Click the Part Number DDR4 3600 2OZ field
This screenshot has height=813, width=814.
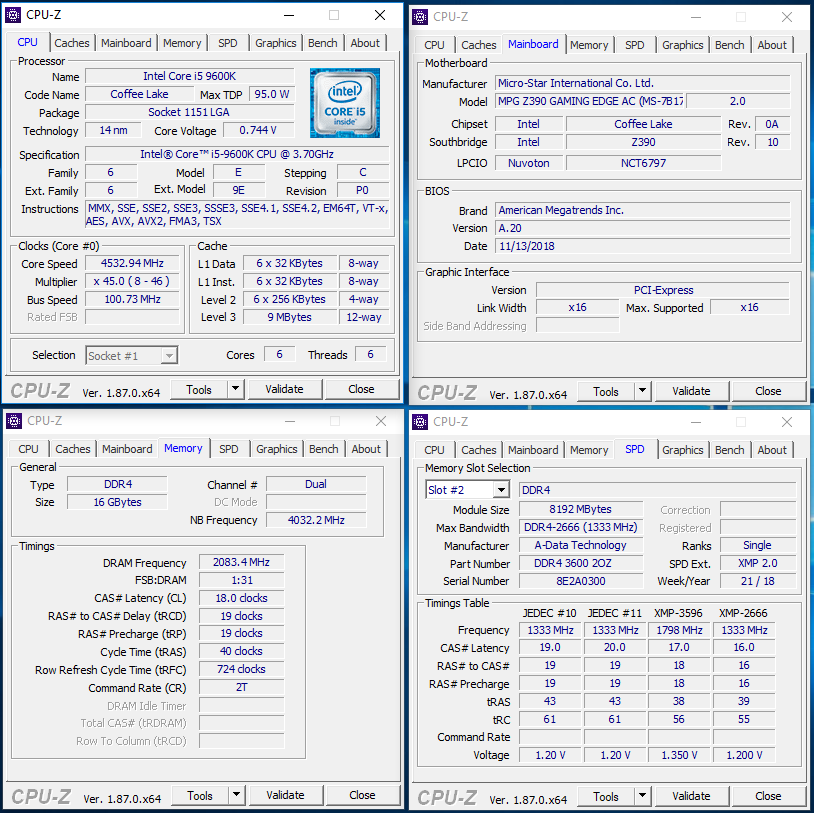point(580,563)
